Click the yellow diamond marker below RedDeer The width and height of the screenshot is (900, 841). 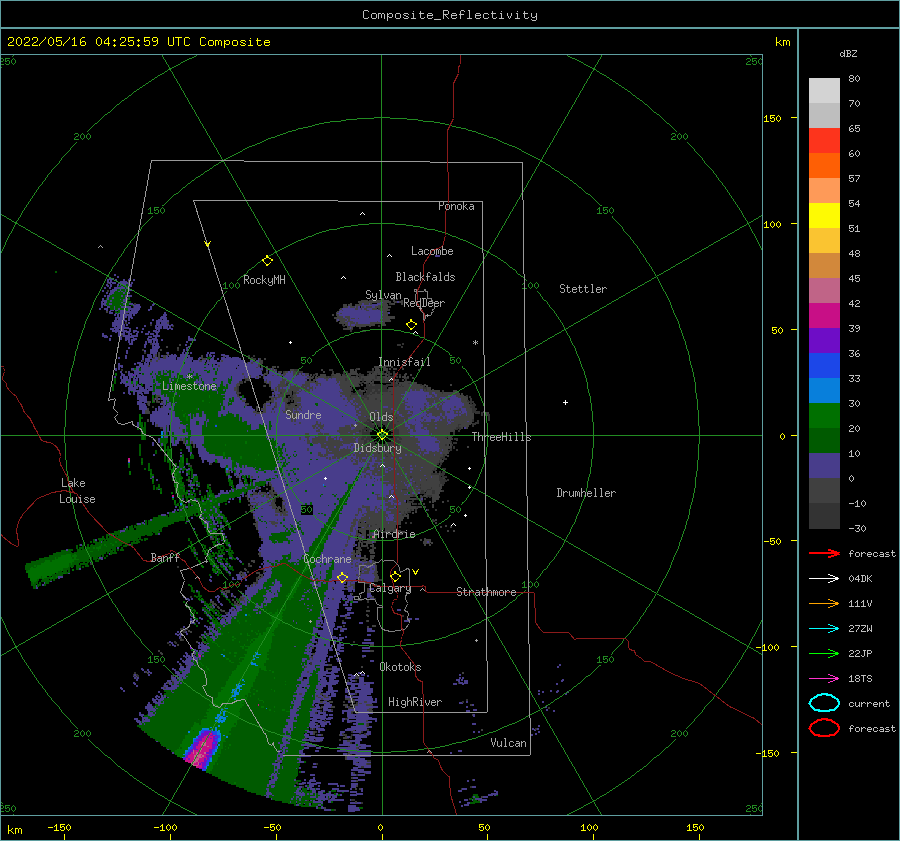pos(412,325)
